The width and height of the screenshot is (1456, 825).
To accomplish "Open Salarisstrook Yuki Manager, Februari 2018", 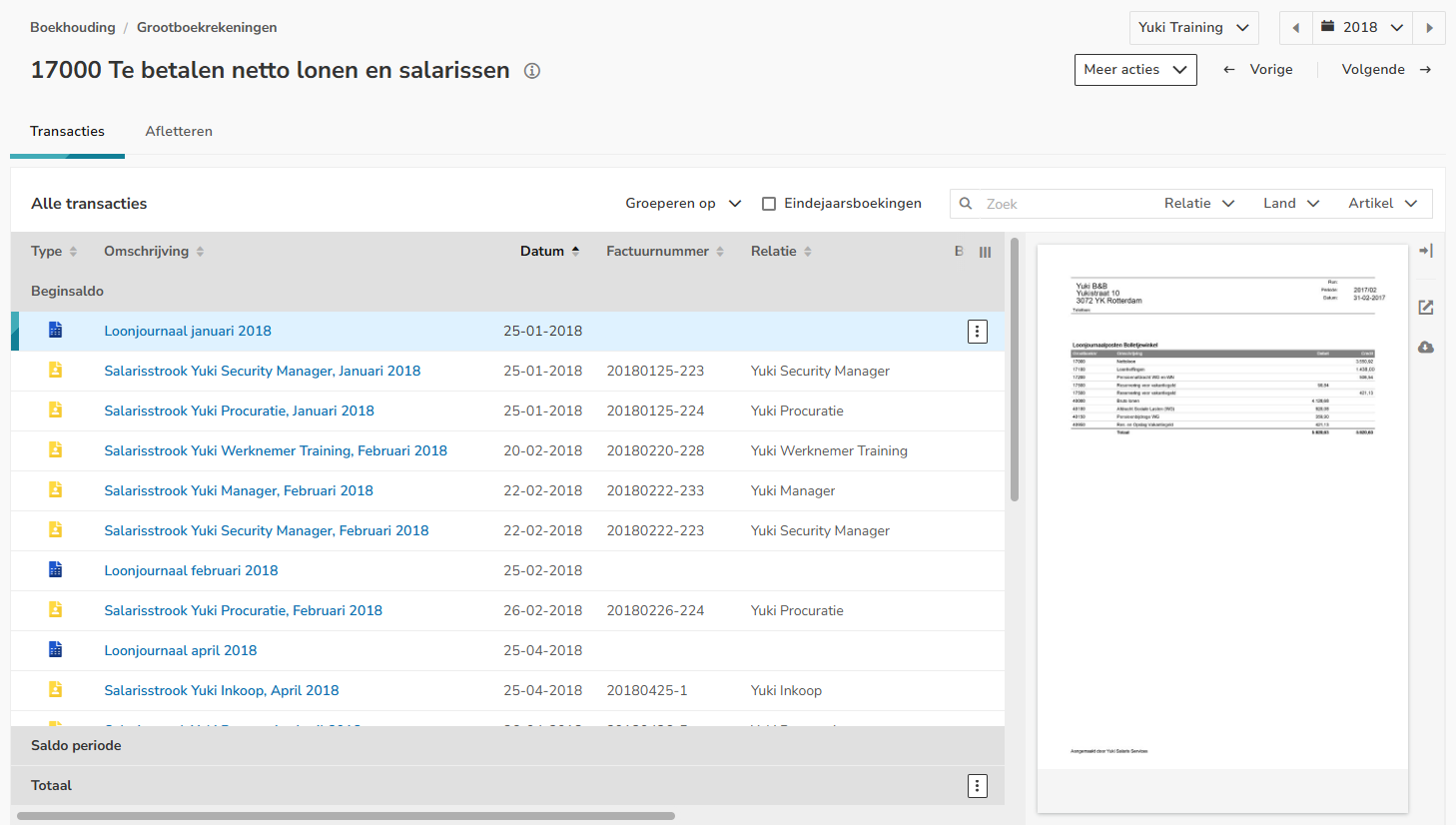I will [239, 491].
